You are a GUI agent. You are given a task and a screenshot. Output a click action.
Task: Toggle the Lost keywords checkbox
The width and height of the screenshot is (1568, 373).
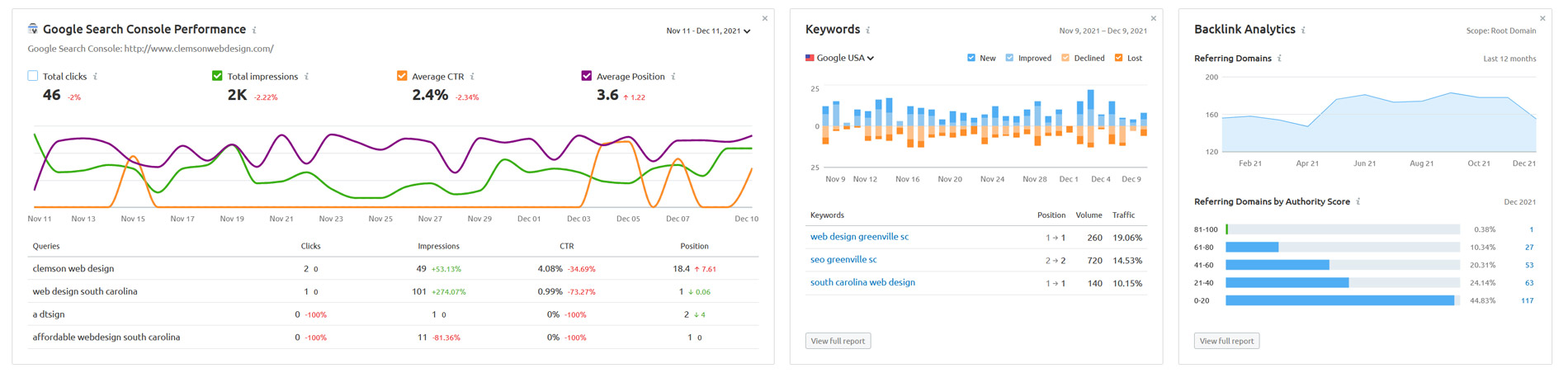(x=1118, y=58)
